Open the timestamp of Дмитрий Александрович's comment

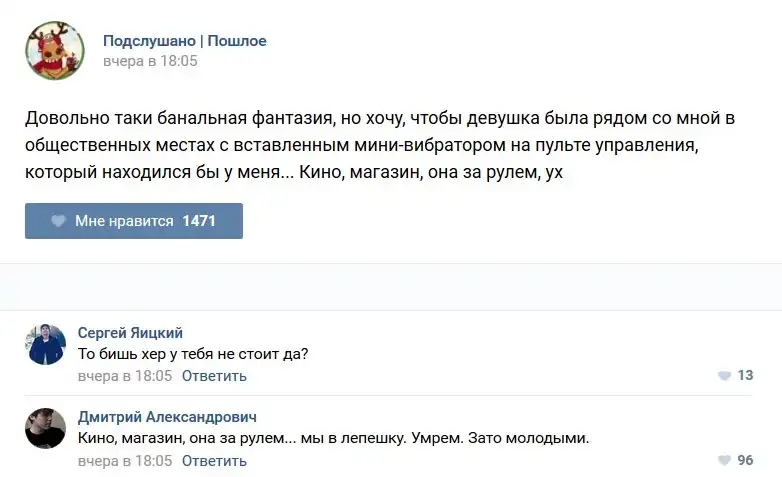tap(125, 461)
